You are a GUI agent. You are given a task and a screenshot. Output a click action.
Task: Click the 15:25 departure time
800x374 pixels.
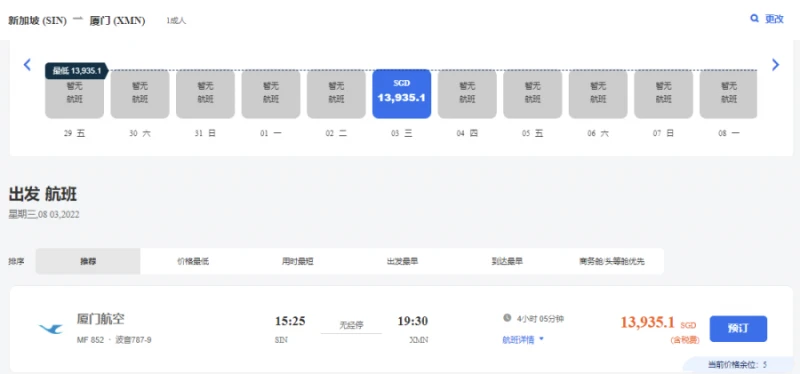coord(290,321)
